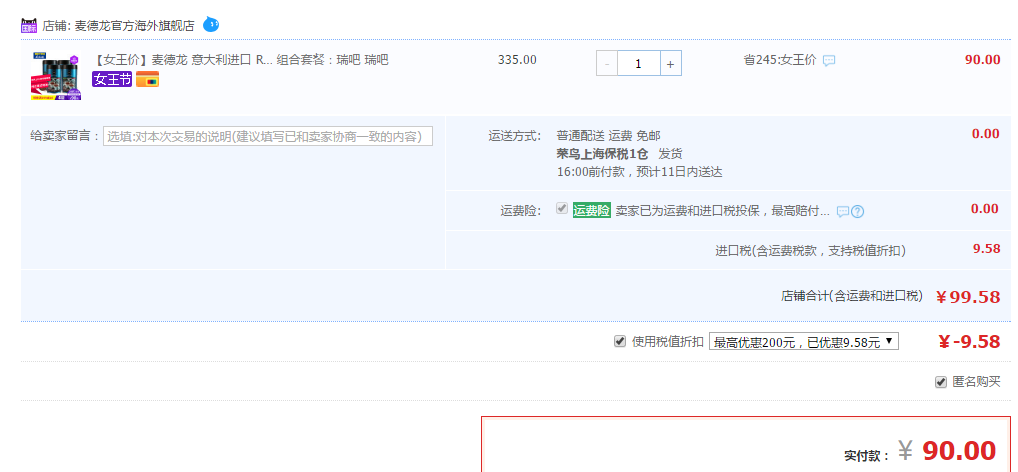This screenshot has height=472, width=1018.
Task: Click the item price 335.00
Action: (x=517, y=60)
